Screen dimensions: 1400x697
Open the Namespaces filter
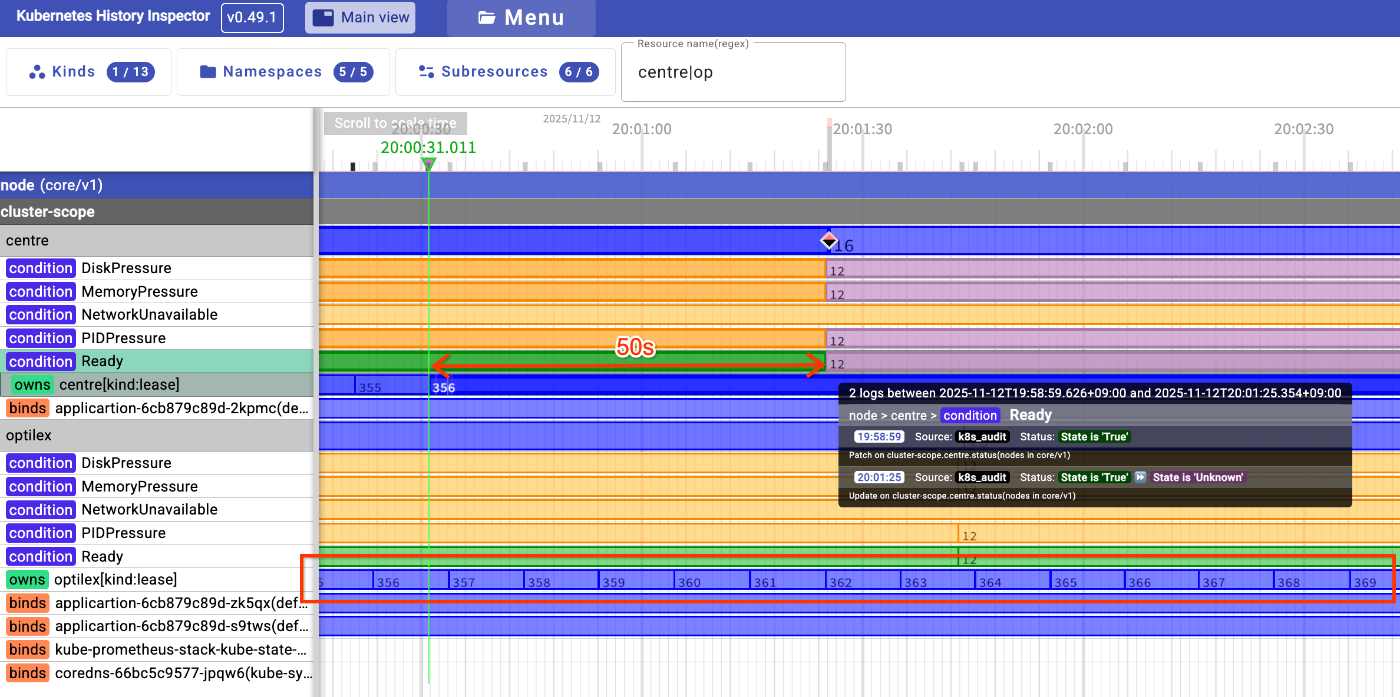click(285, 72)
